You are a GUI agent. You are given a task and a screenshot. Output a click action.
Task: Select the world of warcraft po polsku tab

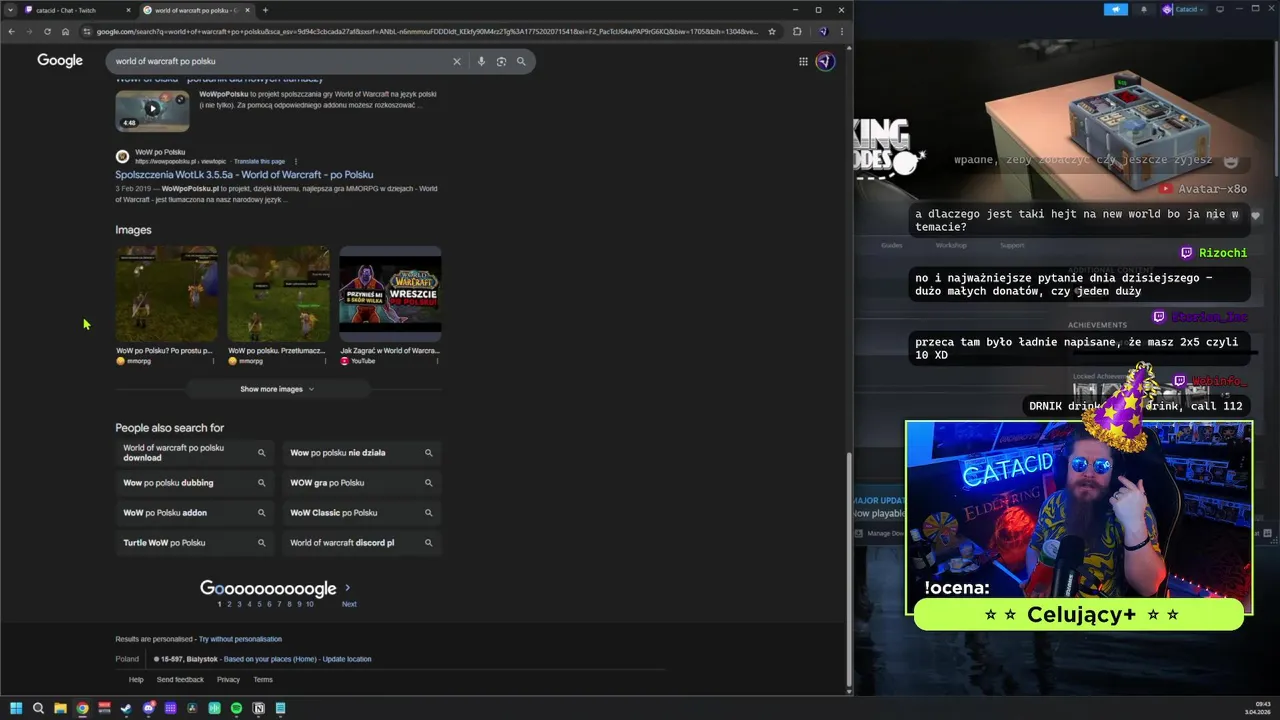pyautogui.click(x=196, y=10)
